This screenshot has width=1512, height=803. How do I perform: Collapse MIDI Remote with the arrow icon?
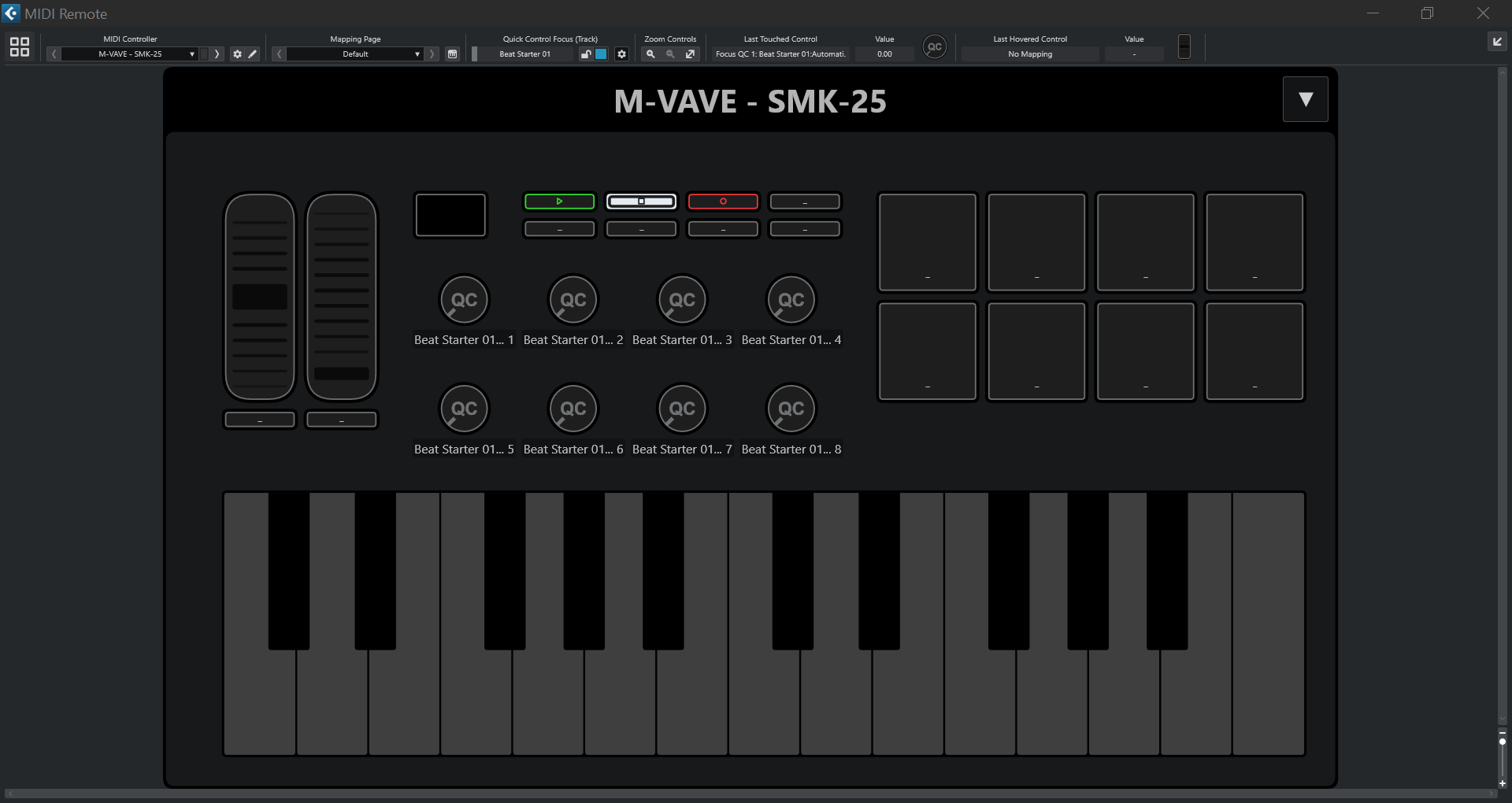click(x=1497, y=42)
